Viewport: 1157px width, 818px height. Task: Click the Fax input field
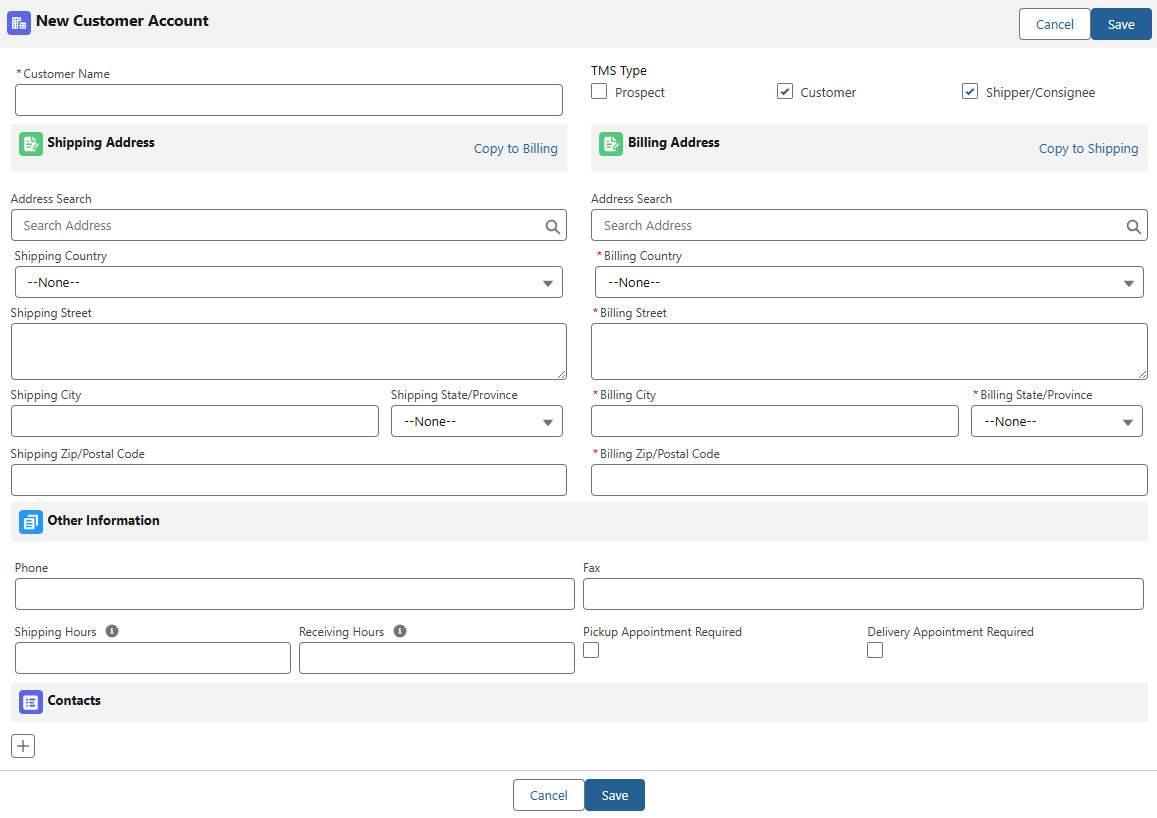pyautogui.click(x=863, y=594)
